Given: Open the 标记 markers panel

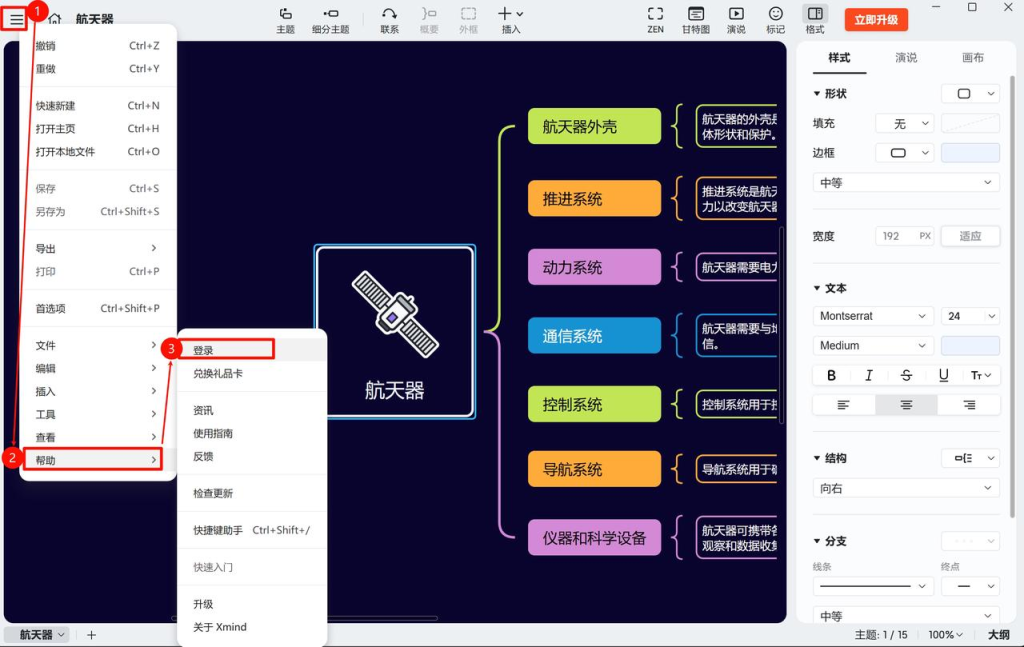Looking at the screenshot, I should [x=775, y=20].
